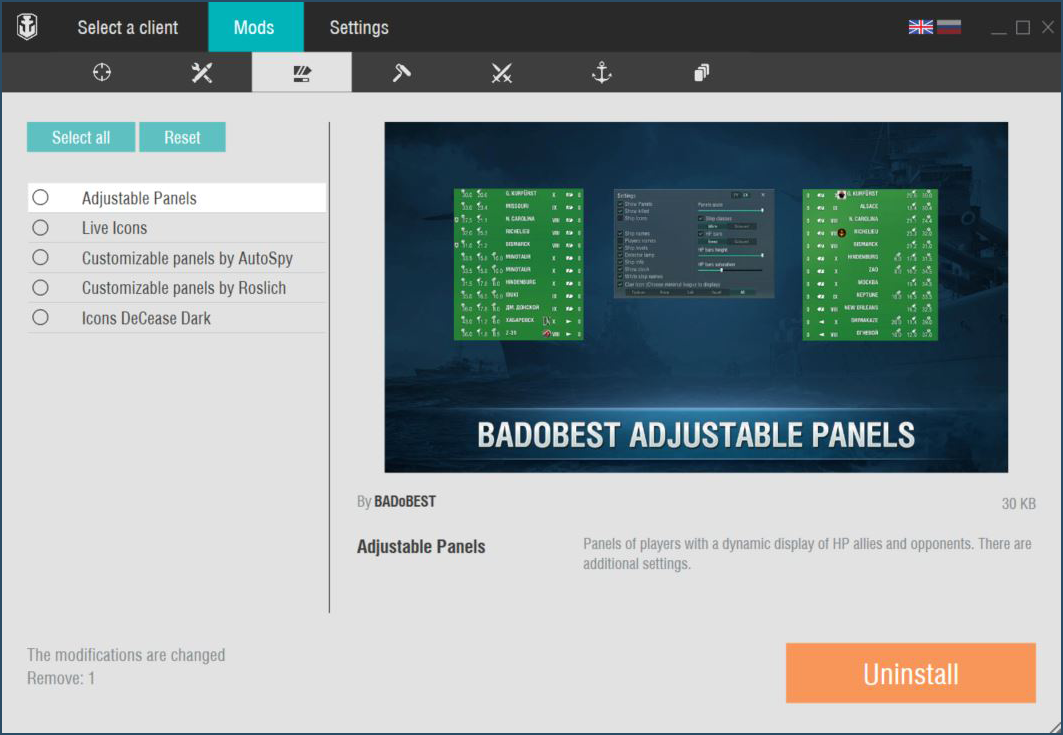
Task: Open the crossed swords mods category
Action: pos(502,72)
